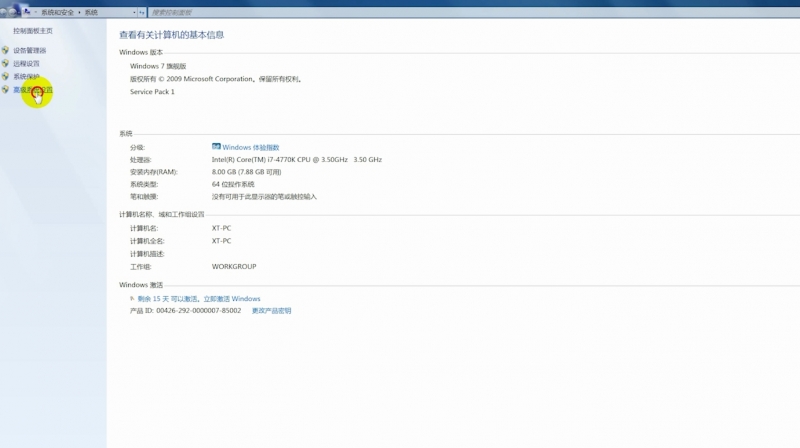
Task: Click the XT-PC value beside 计算机全名
Action: (x=221, y=241)
